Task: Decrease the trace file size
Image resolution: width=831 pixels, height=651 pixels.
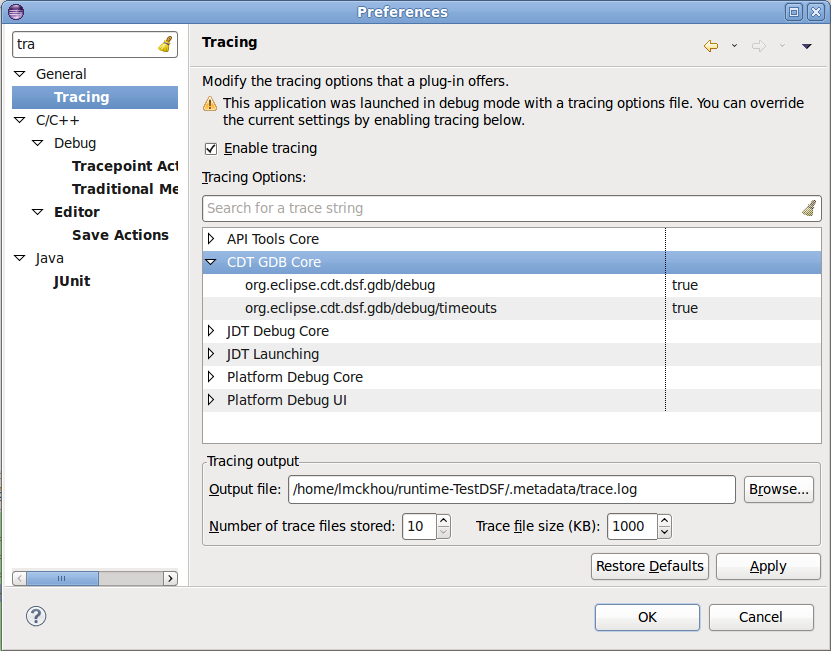Action: [665, 532]
